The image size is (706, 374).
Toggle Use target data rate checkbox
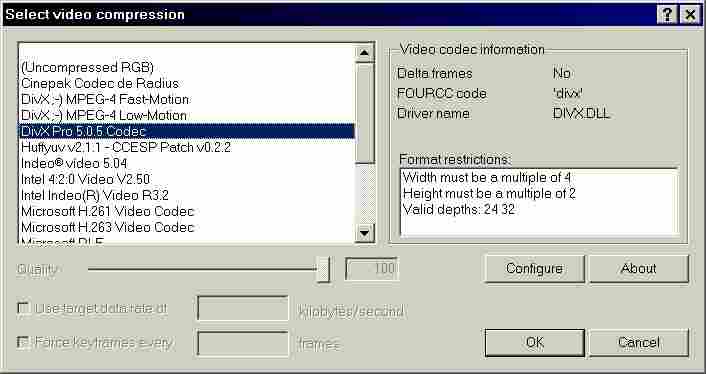(x=23, y=308)
